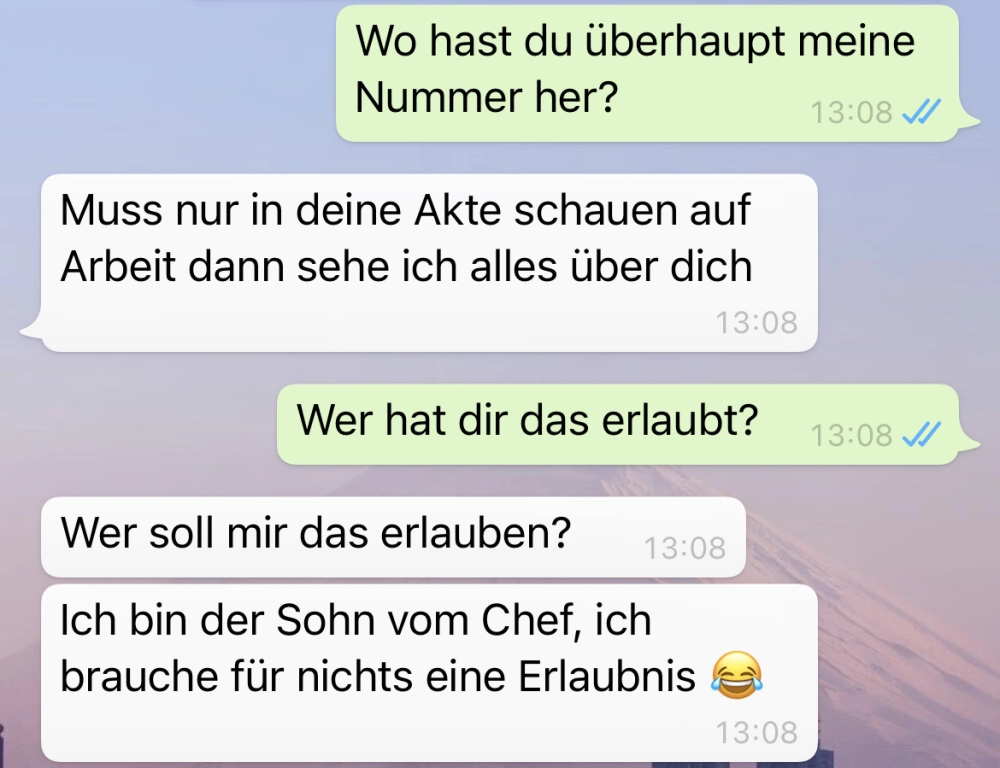
Task: Tap blue read checkmarks on 'Wer hat dir das erlaubt?'
Action: coord(921,435)
